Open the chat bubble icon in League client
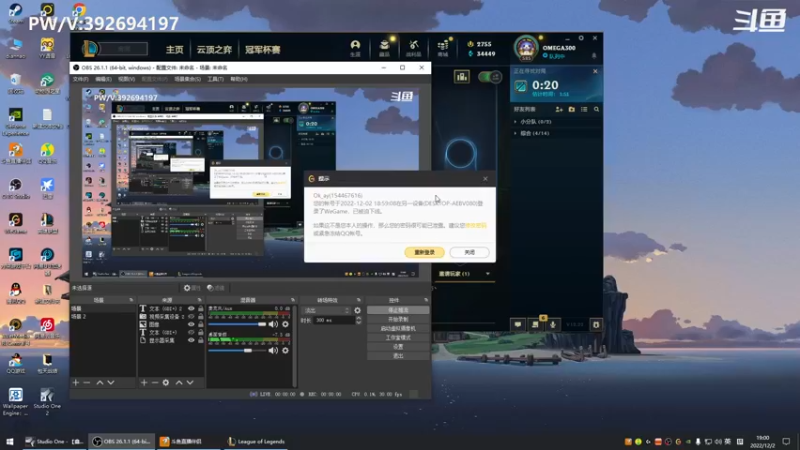This screenshot has width=800, height=450. (518, 324)
